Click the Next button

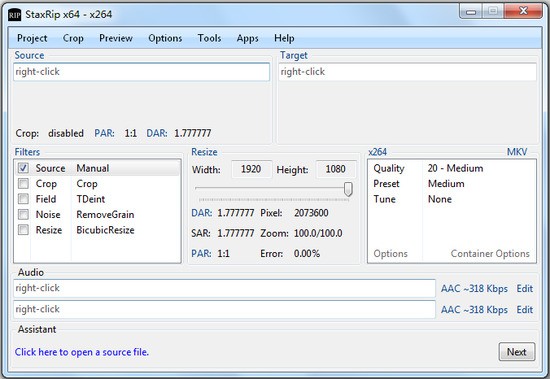pos(517,352)
